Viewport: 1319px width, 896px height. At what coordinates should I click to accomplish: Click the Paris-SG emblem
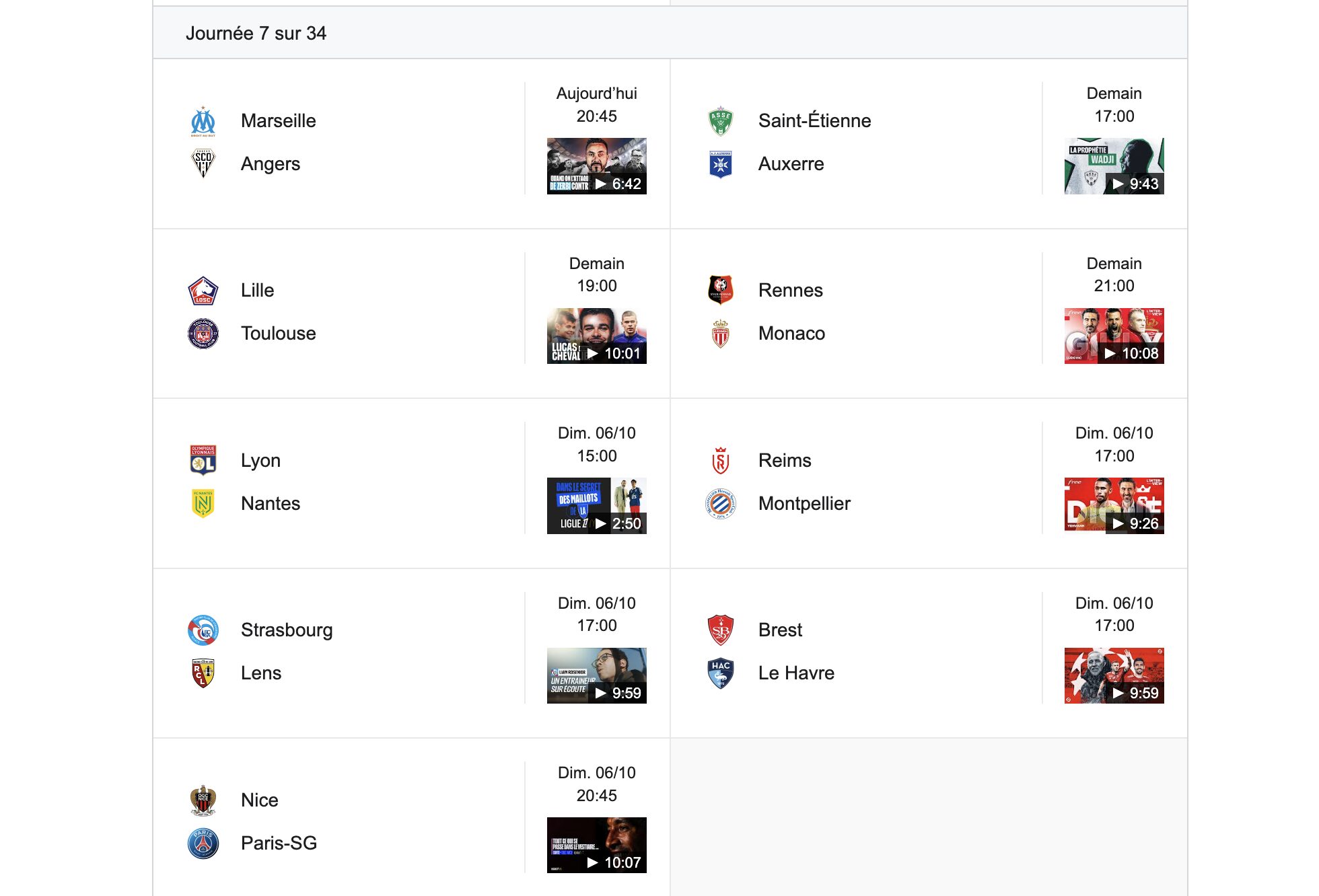[203, 843]
